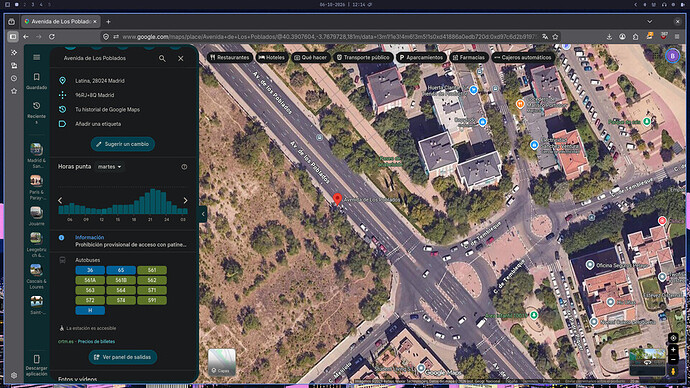Bookmark this page with the star icon
Viewport: 690px width, 388px height.
click(x=555, y=37)
